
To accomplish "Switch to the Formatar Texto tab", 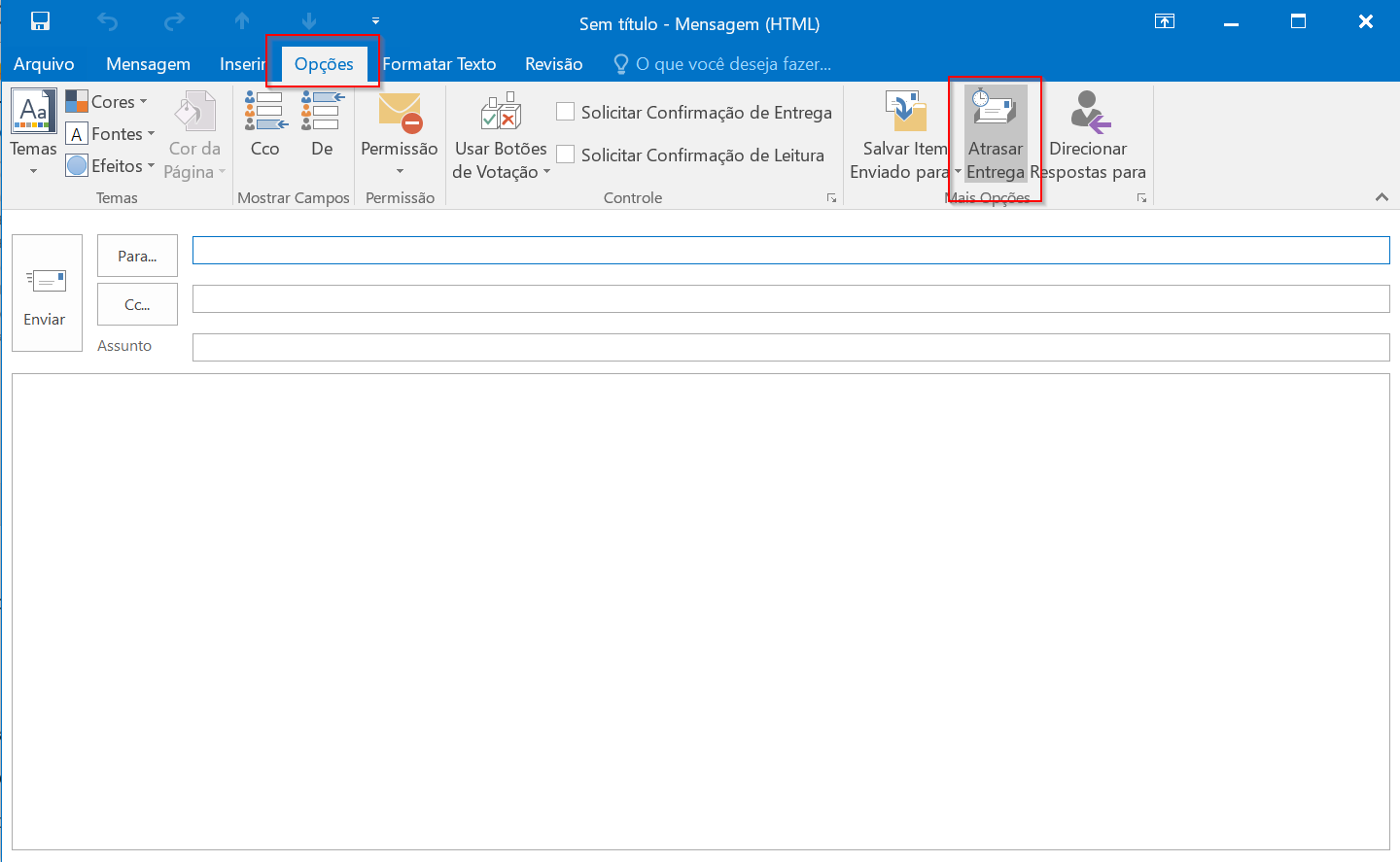I will (439, 64).
